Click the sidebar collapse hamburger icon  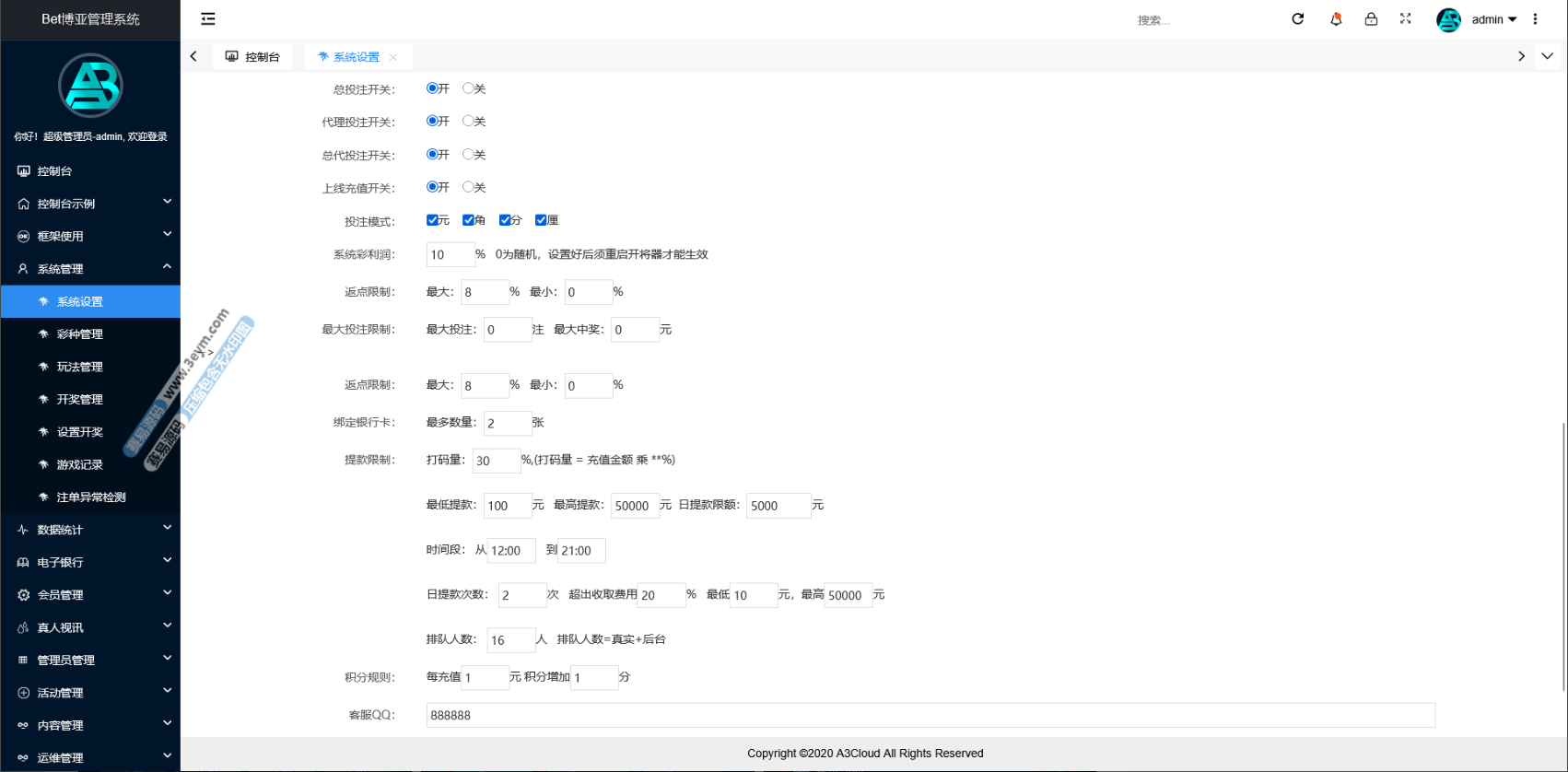pyautogui.click(x=208, y=19)
